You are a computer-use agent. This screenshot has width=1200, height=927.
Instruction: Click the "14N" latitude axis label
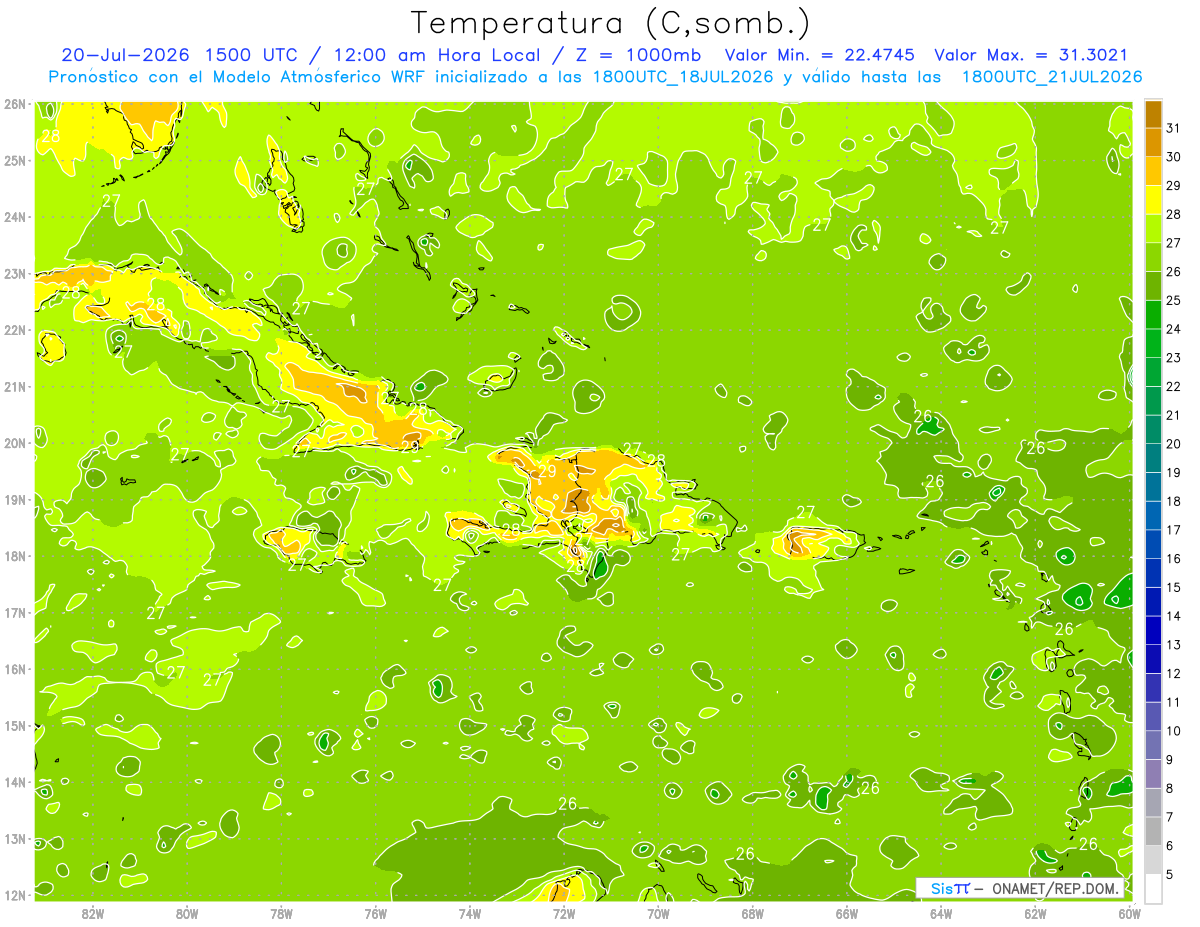[14, 781]
